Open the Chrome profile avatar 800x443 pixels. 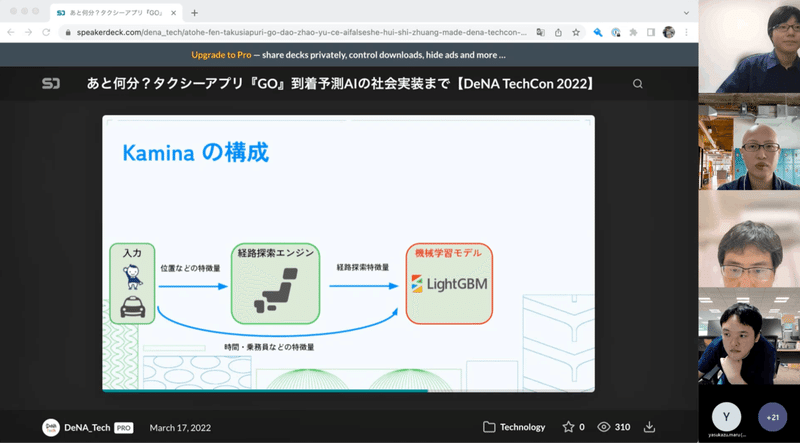click(669, 32)
